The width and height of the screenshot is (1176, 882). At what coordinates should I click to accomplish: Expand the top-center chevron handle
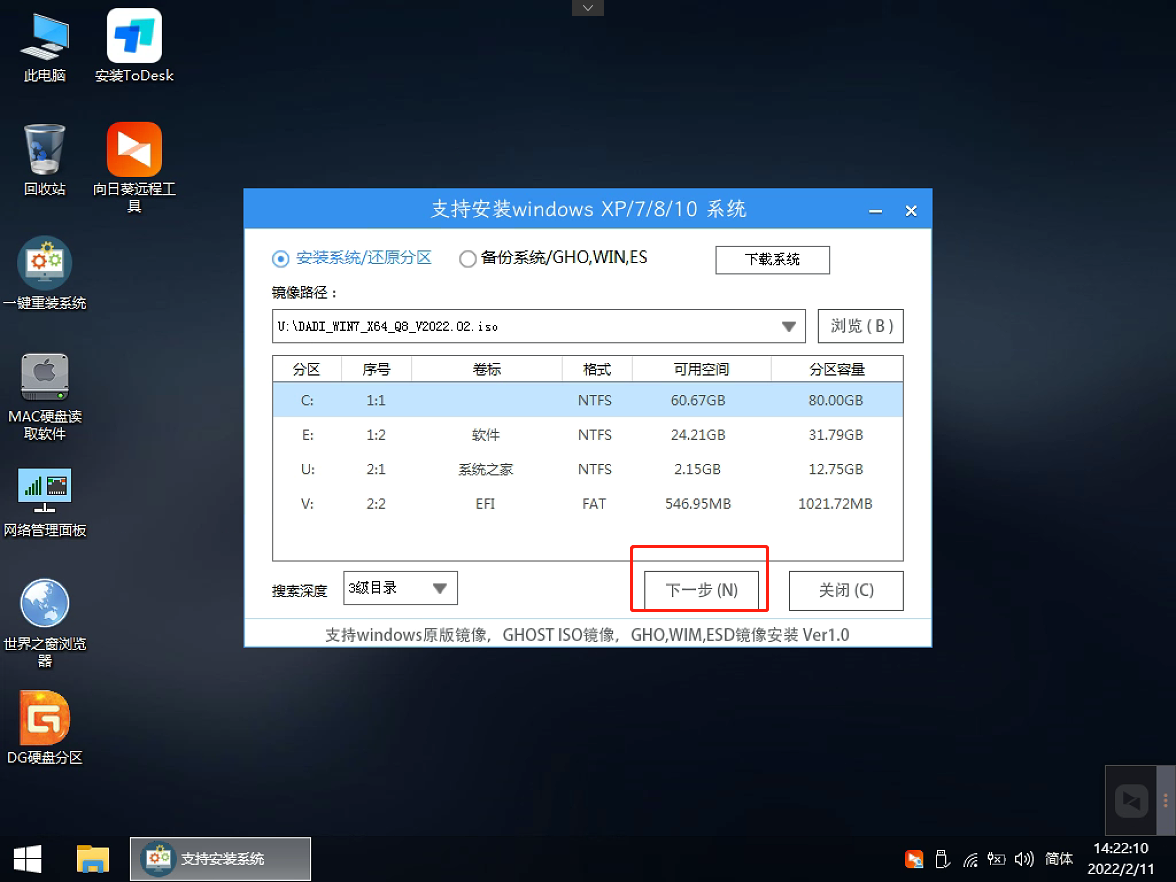coord(588,8)
